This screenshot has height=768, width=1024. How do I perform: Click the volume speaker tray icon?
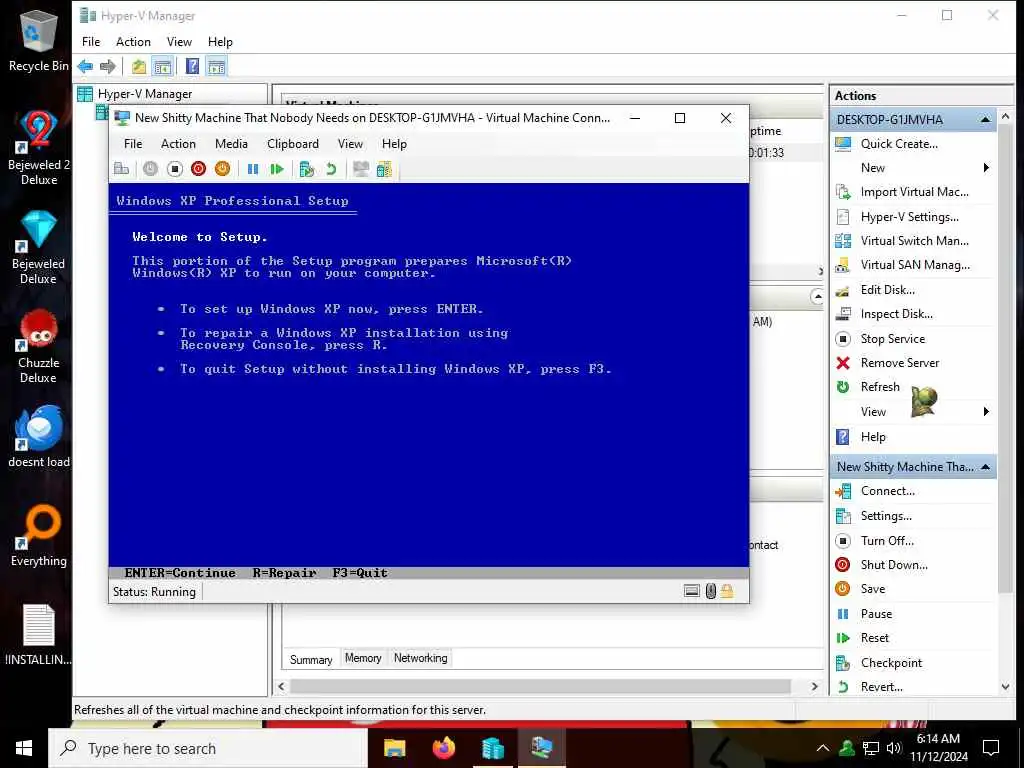[x=893, y=748]
